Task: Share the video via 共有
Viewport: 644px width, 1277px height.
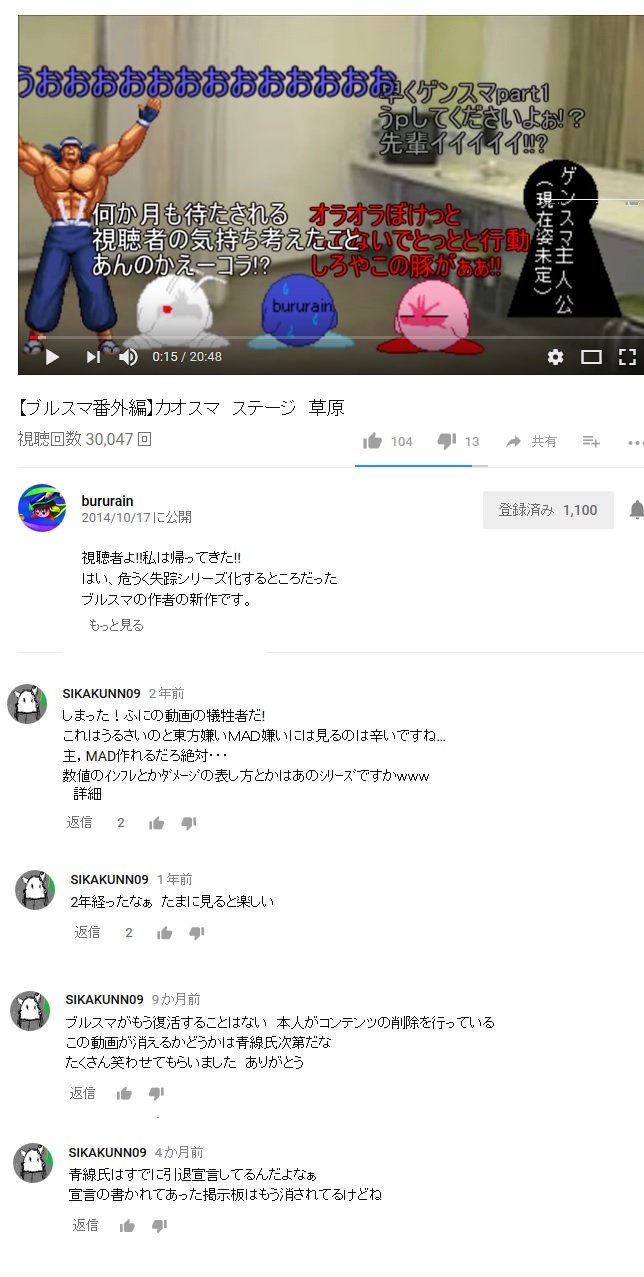Action: tap(531, 441)
